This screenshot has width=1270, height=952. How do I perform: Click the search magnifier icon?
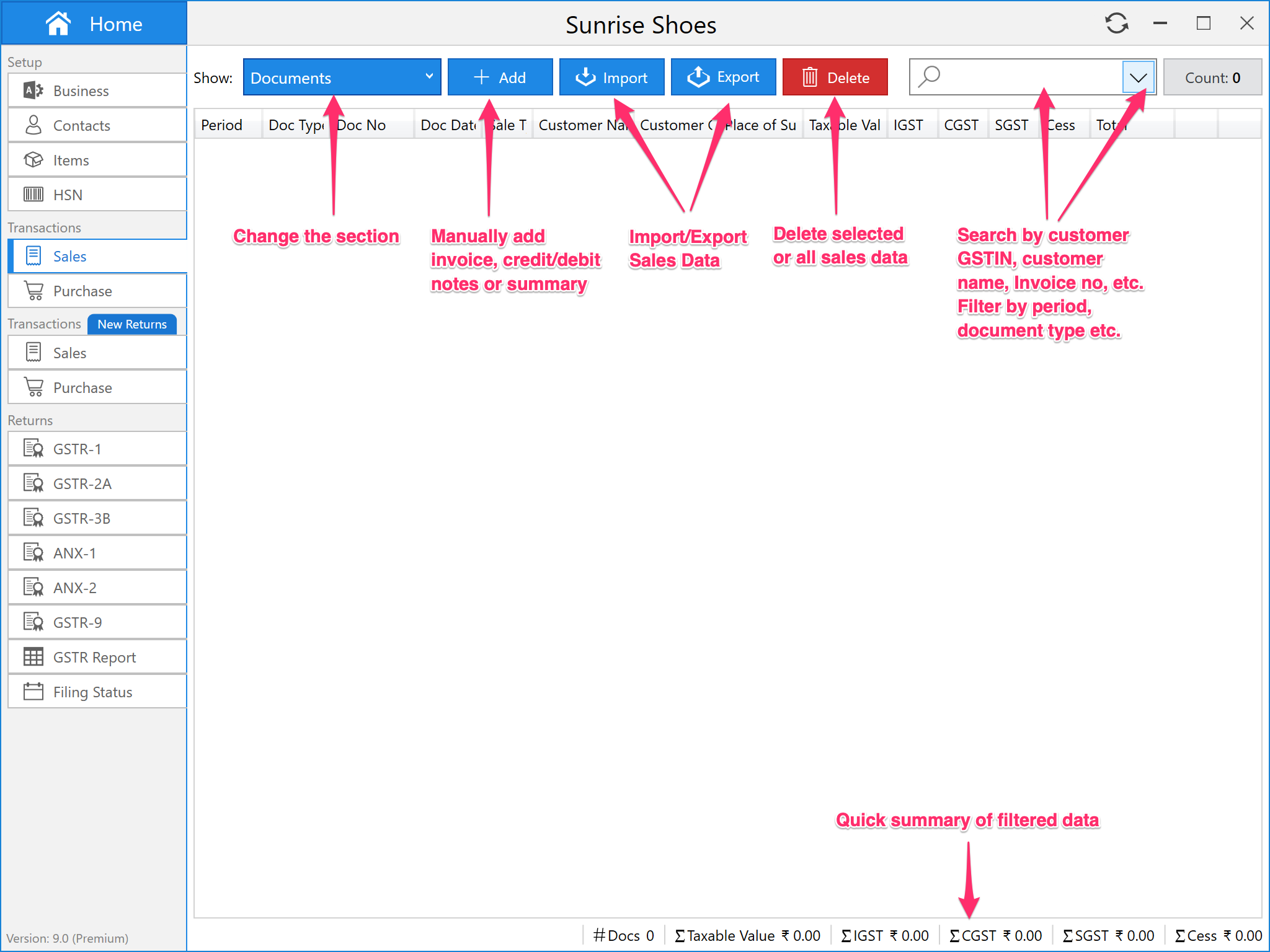[x=929, y=77]
